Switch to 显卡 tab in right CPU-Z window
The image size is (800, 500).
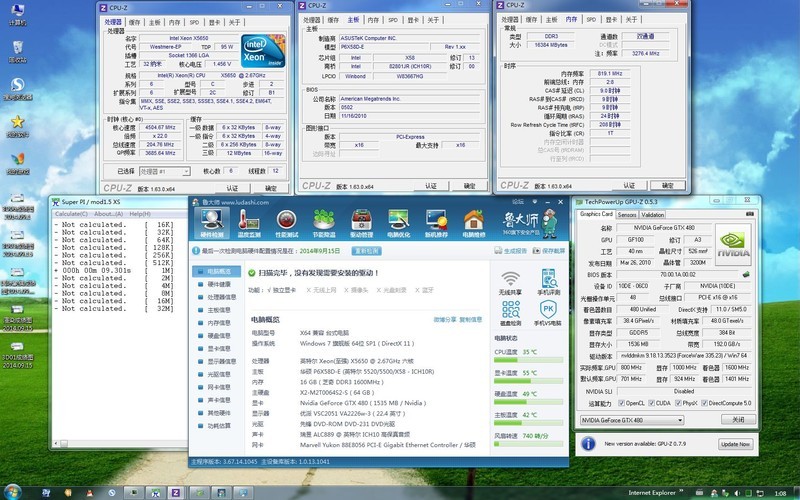(611, 19)
